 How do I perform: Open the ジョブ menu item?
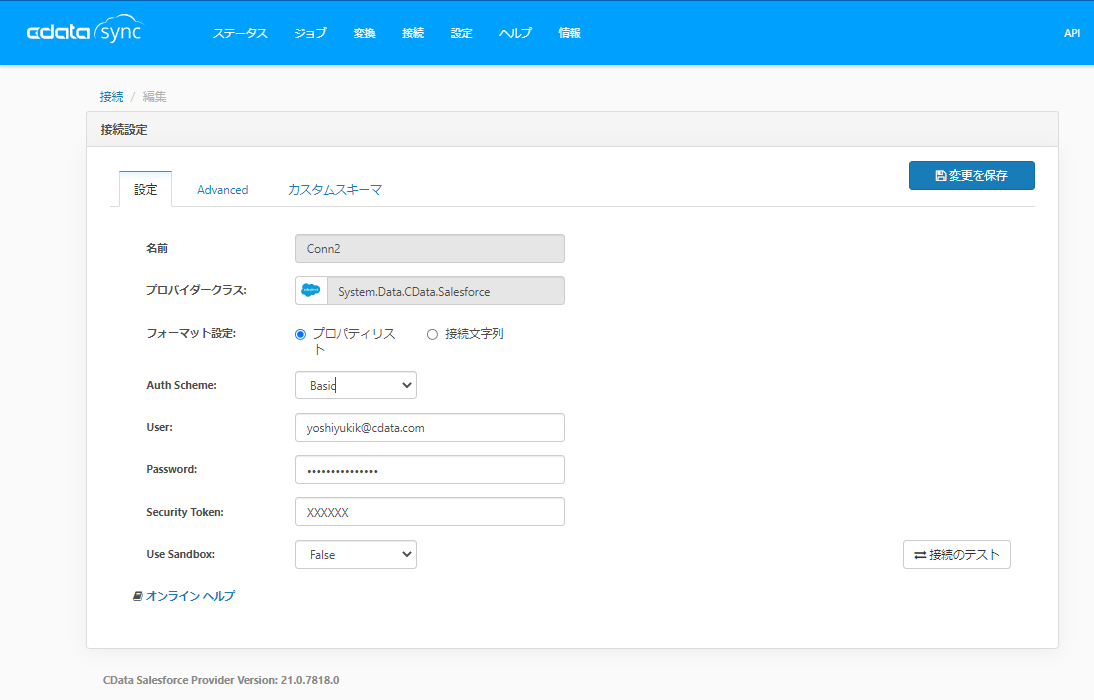coord(310,33)
